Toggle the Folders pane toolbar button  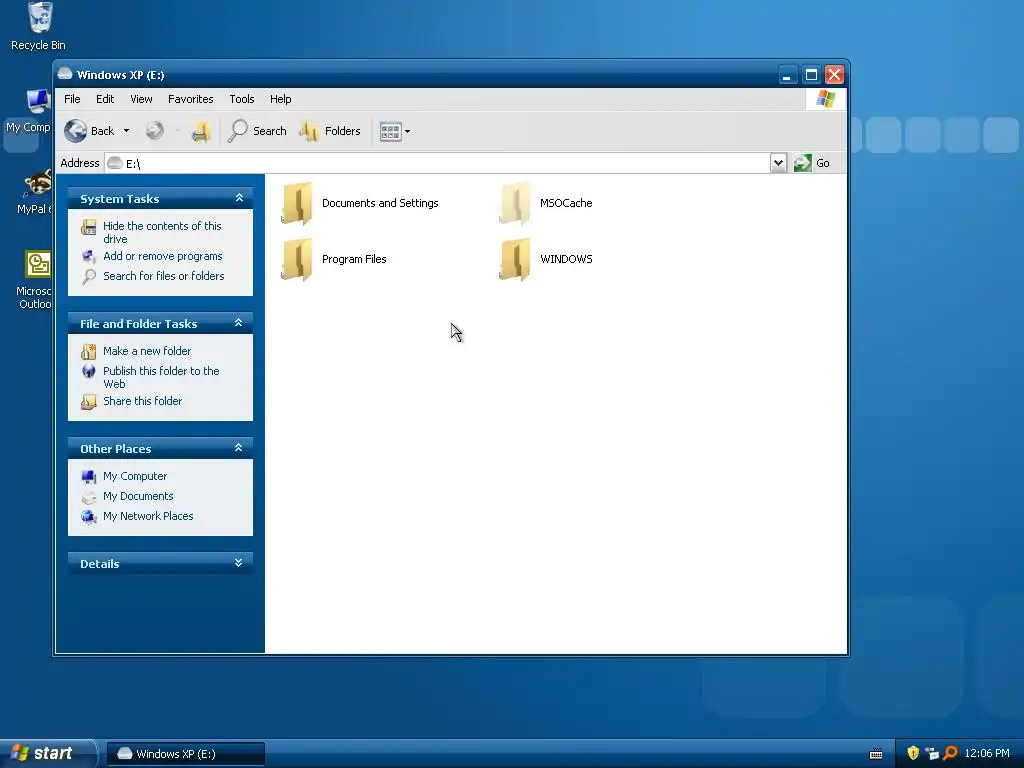click(x=330, y=131)
